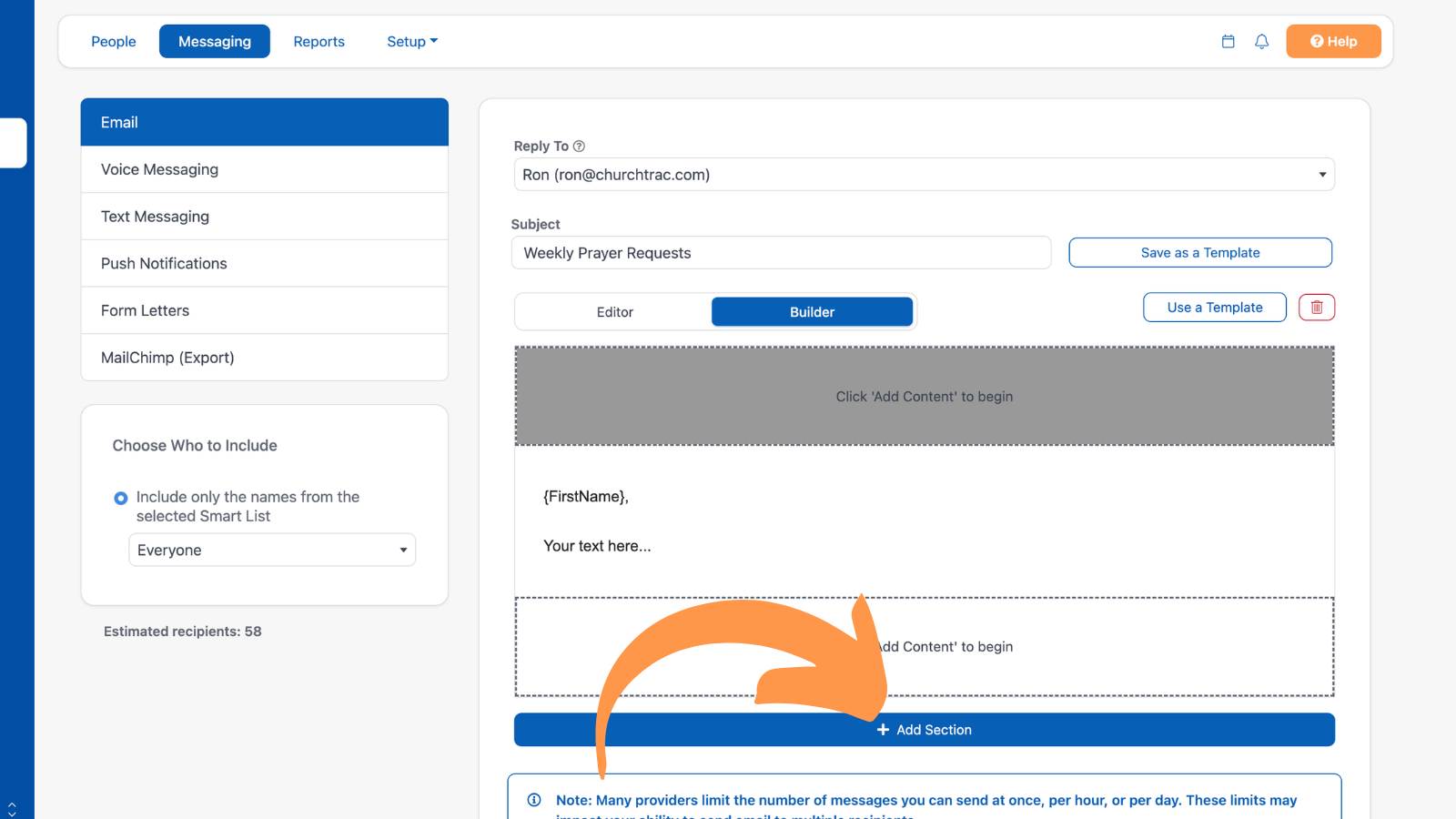Click the 'Estimated recipients: 58' text
Viewport: 1456px width, 819px height.
(x=183, y=632)
